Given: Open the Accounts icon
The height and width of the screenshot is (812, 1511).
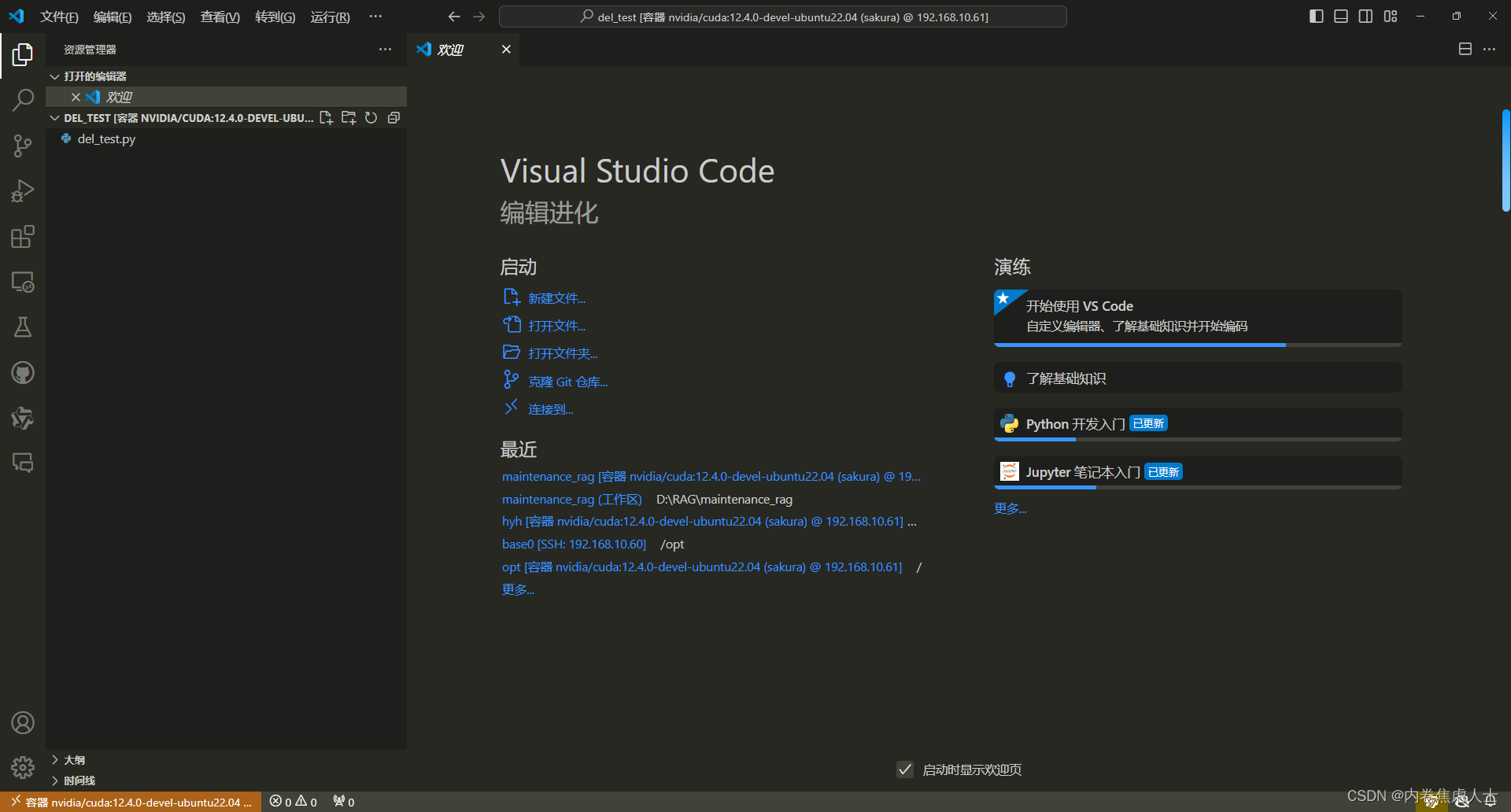Looking at the screenshot, I should pos(23,722).
